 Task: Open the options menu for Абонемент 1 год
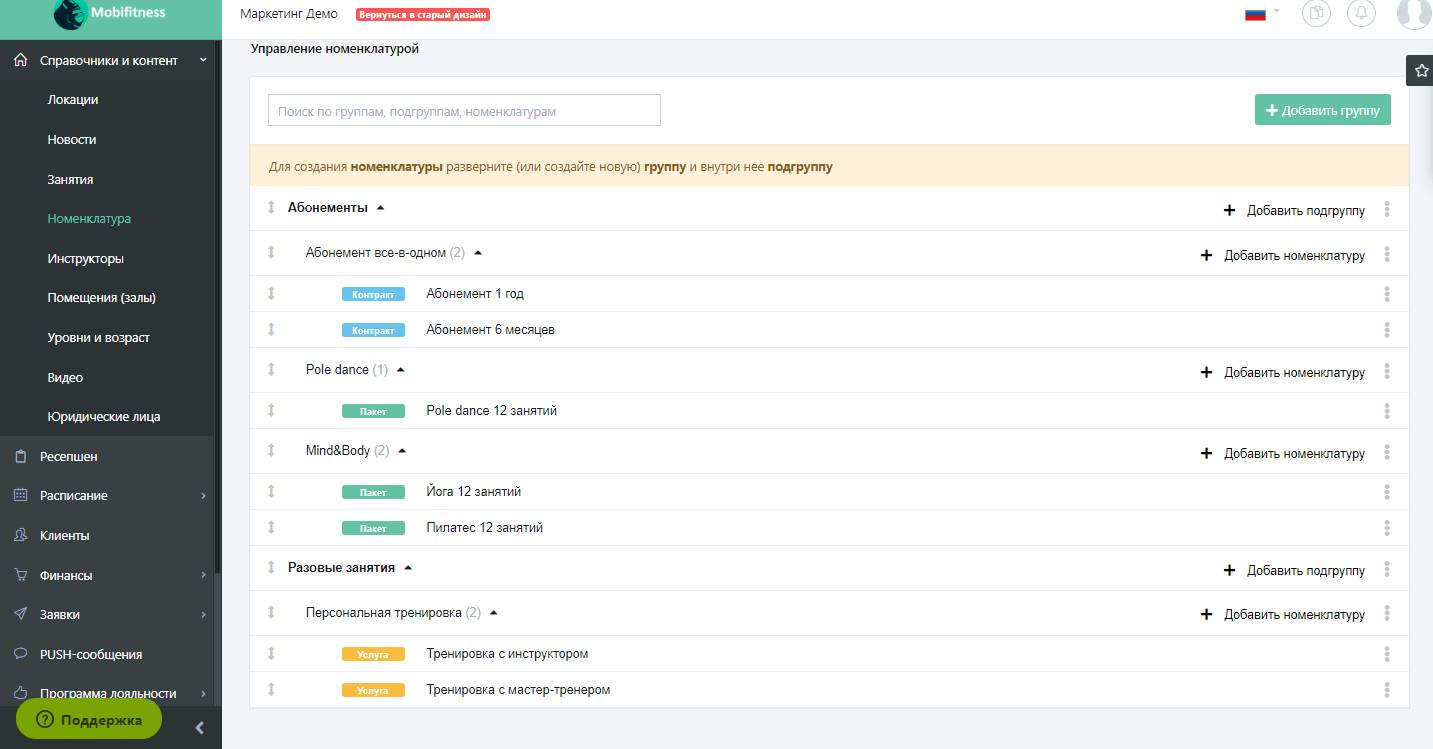pyautogui.click(x=1387, y=294)
